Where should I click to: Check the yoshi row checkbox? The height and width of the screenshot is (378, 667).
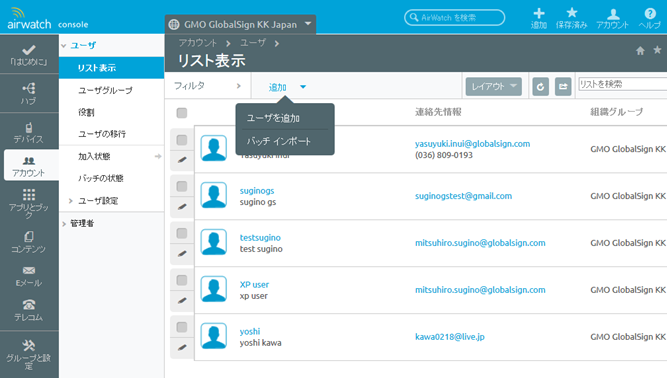(182, 327)
